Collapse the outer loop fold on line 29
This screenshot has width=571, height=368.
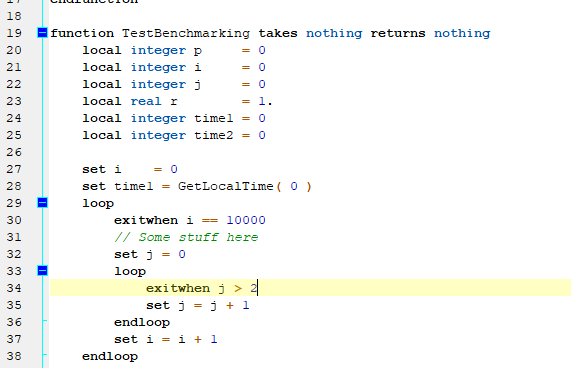pos(43,203)
